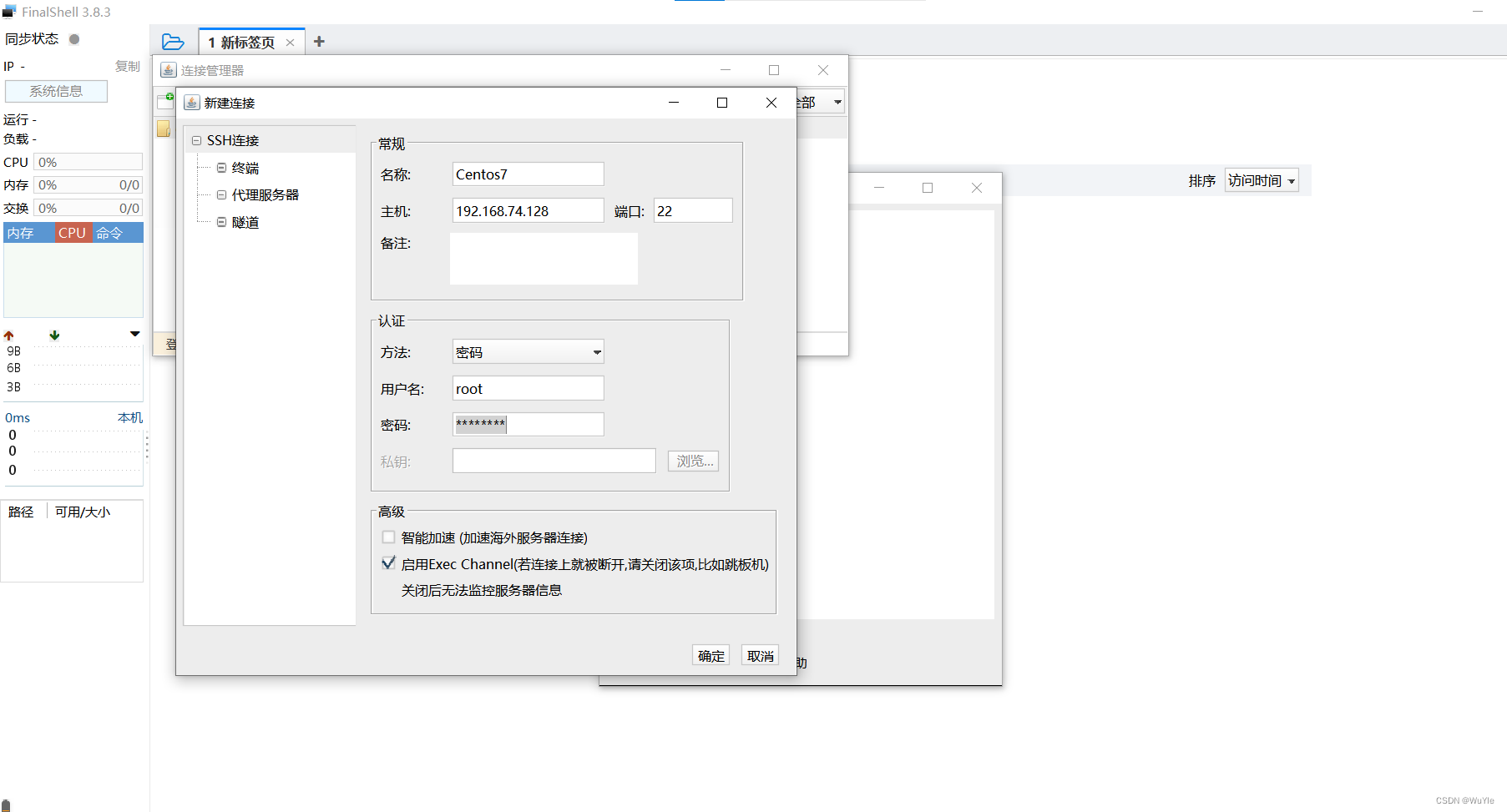Select 终端 in the settings tree

point(245,168)
